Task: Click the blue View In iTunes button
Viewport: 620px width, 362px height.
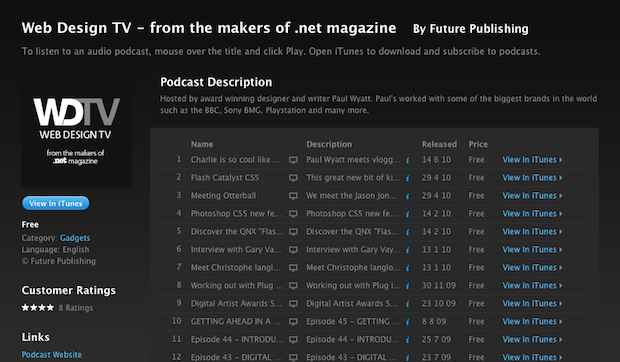Action: (56, 203)
